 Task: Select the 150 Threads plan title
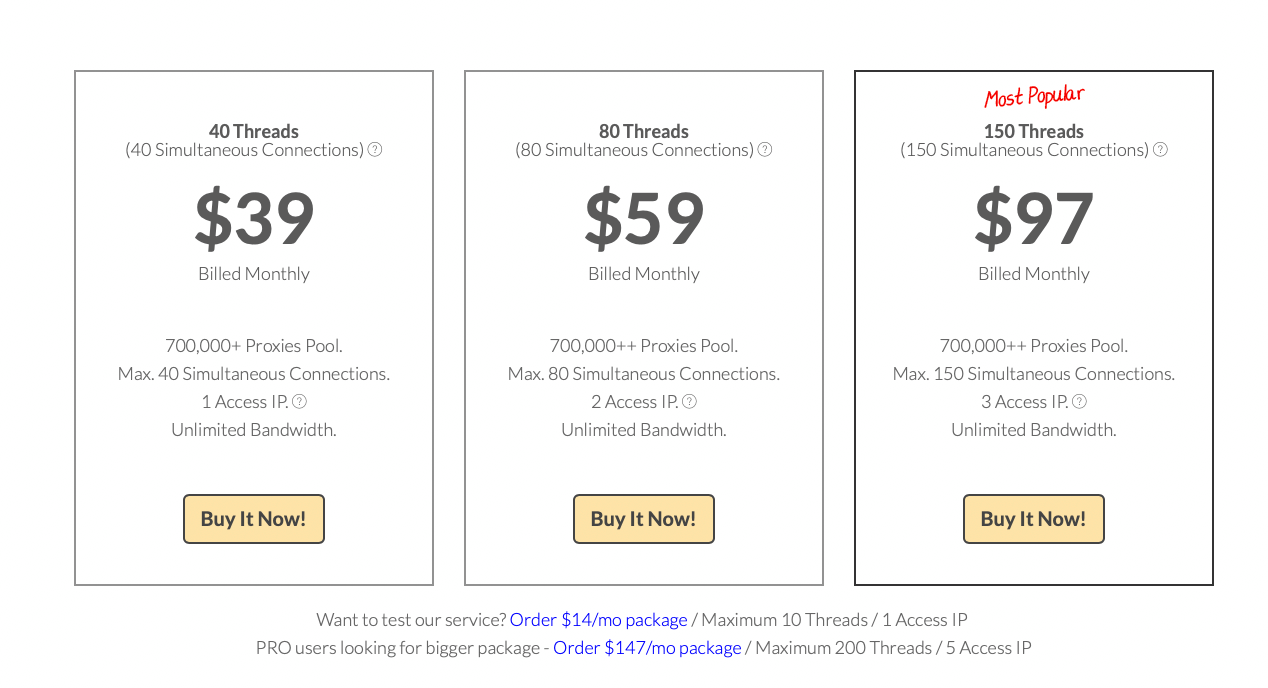point(1034,131)
